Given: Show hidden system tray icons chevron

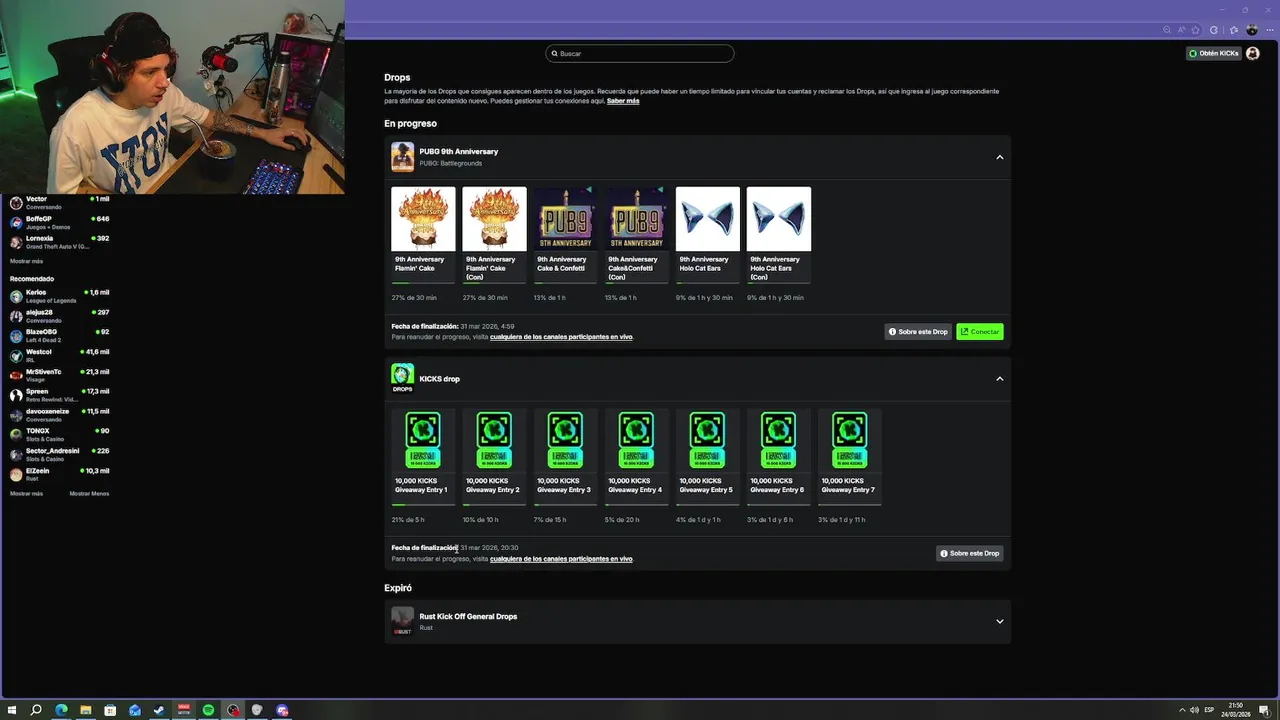Looking at the screenshot, I should click(x=1182, y=710).
